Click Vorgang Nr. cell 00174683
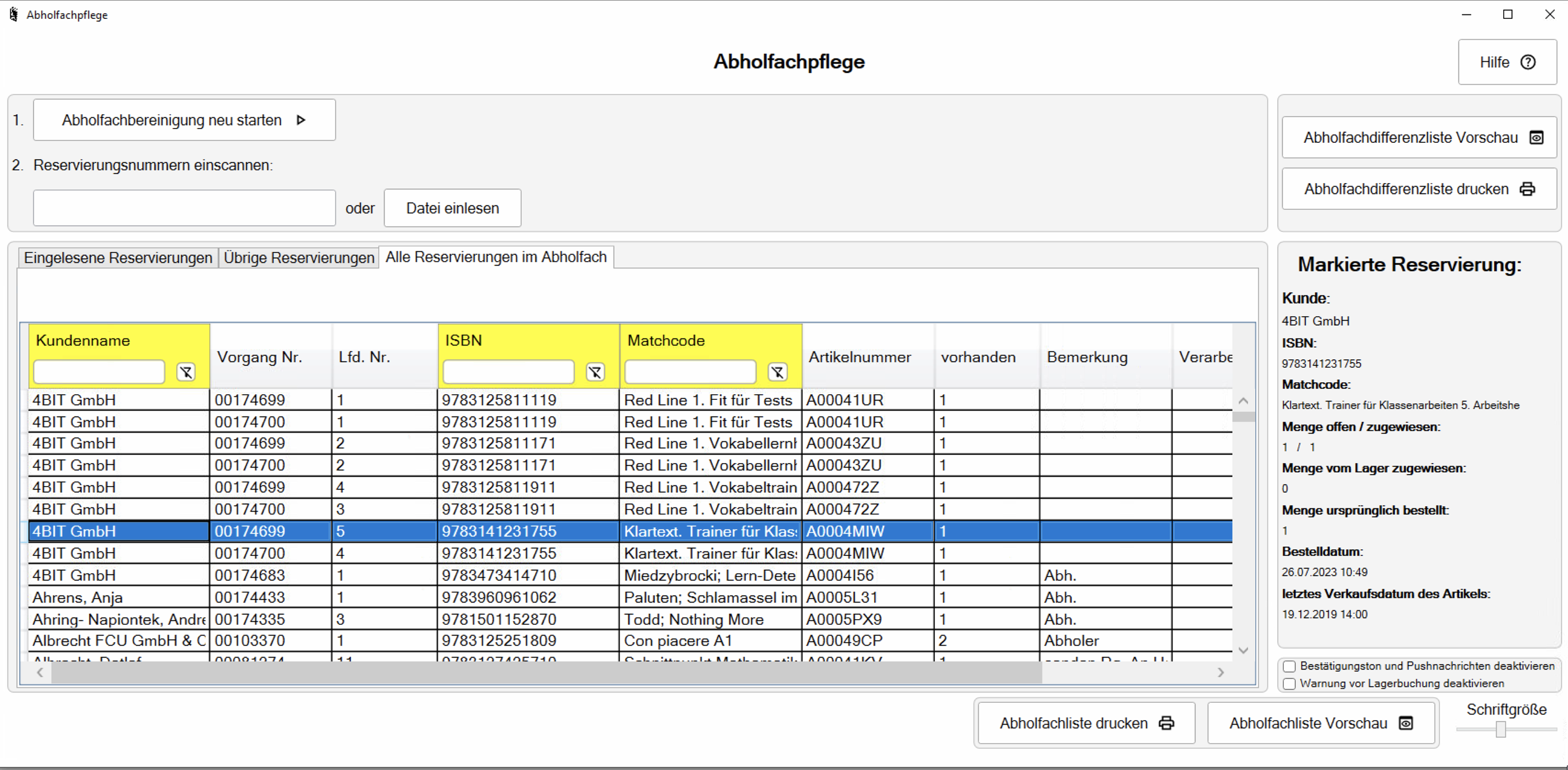This screenshot has height=770, width=1568. click(271, 575)
